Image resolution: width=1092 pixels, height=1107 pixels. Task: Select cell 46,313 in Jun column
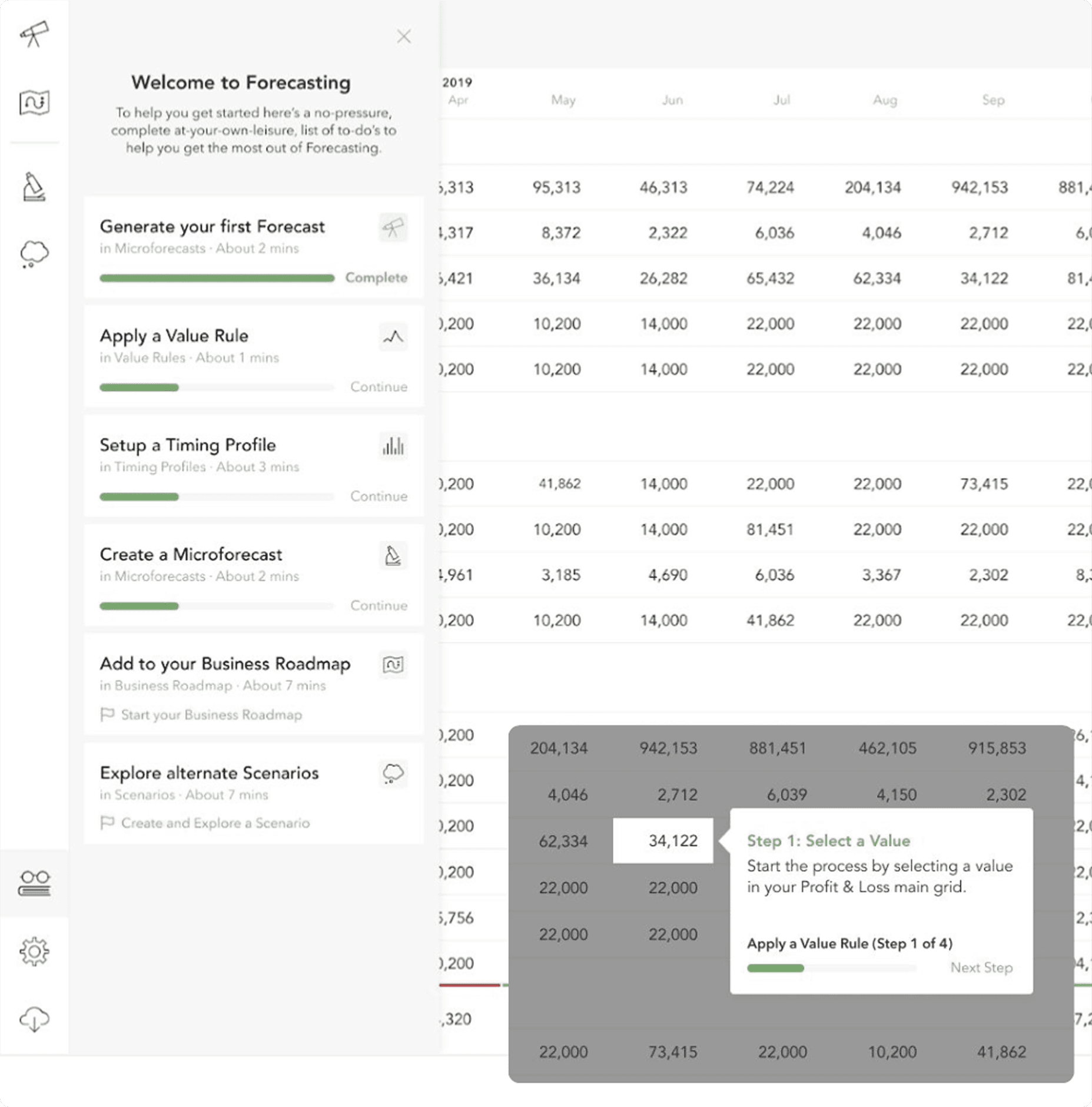663,187
